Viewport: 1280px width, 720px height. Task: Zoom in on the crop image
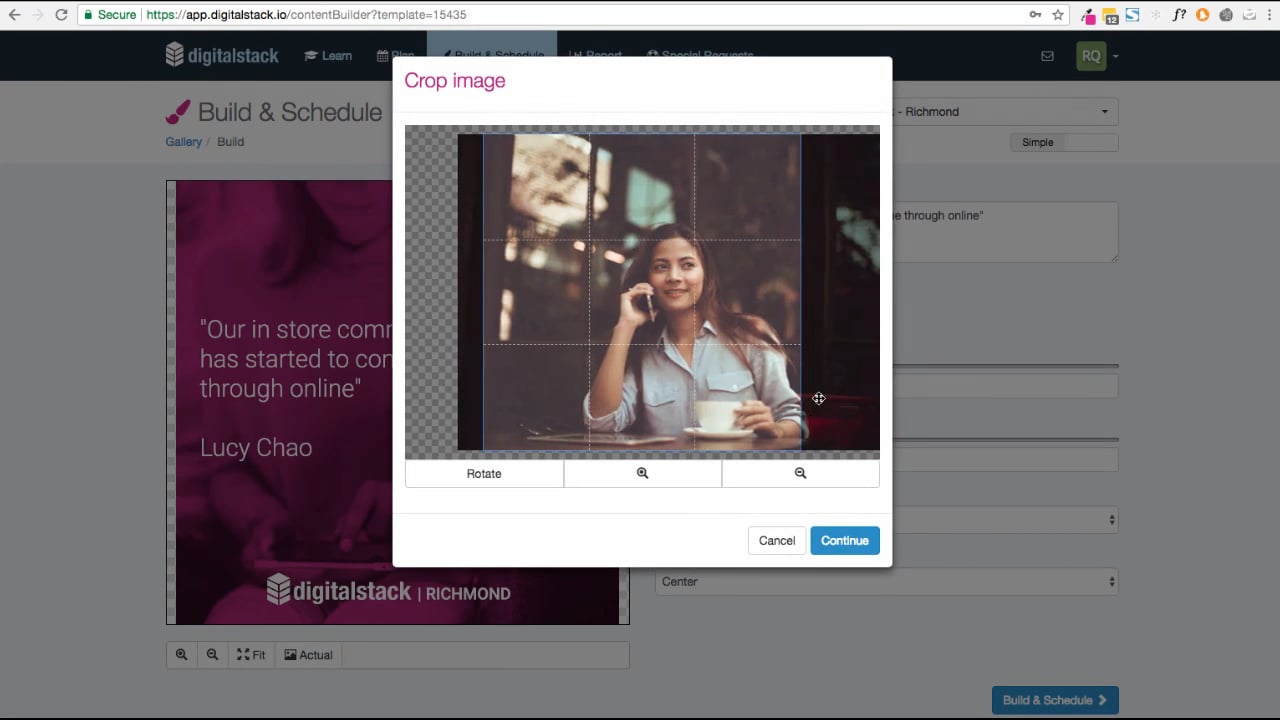[x=642, y=473]
